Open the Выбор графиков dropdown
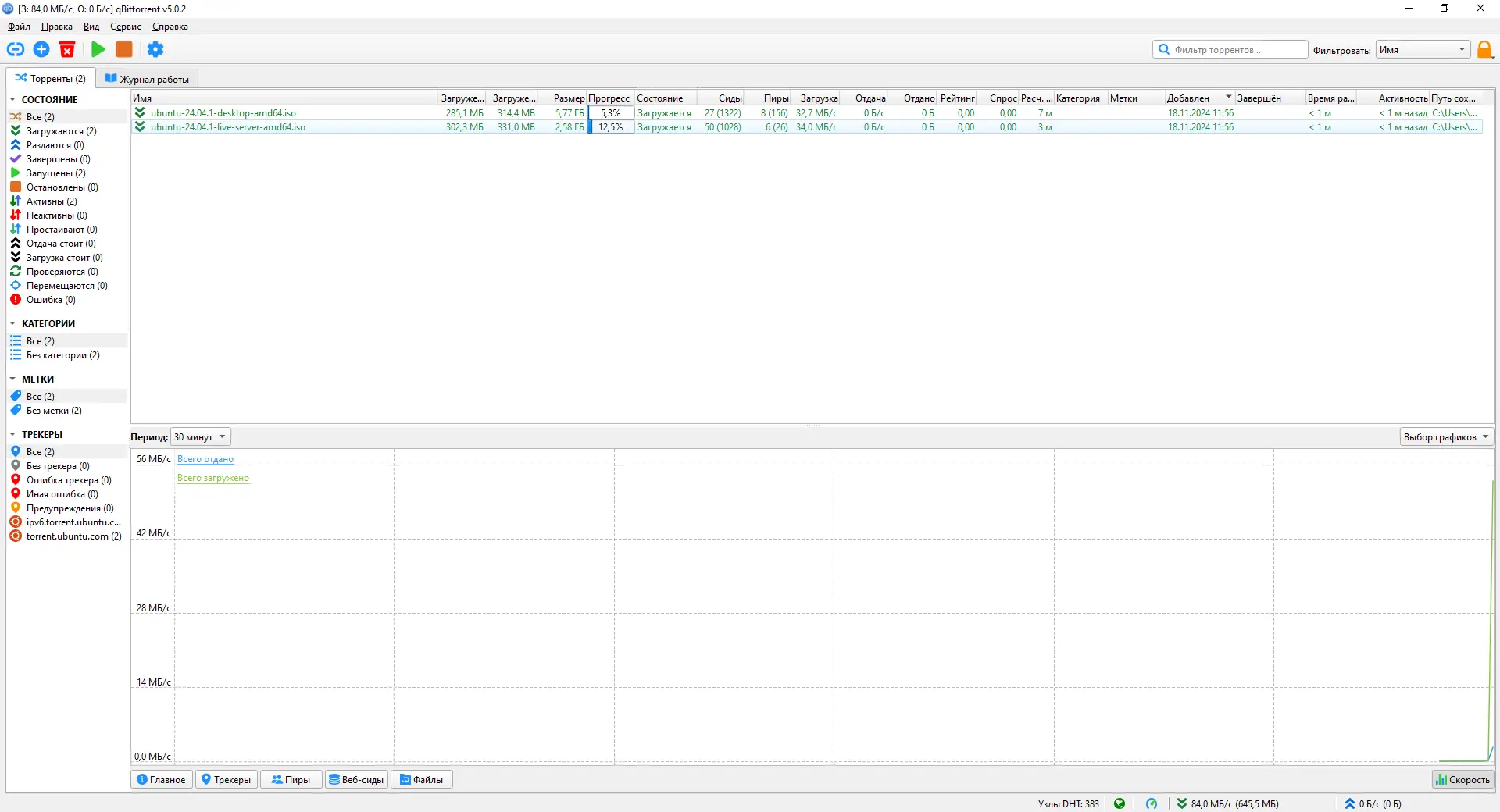 click(x=1446, y=437)
